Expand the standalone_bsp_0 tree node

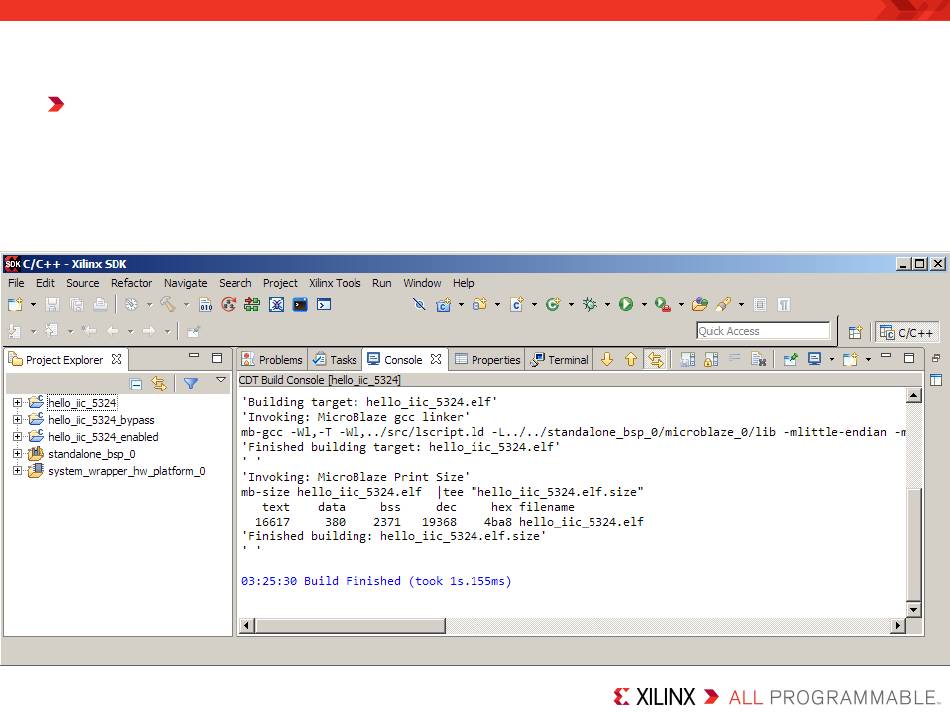pos(18,453)
